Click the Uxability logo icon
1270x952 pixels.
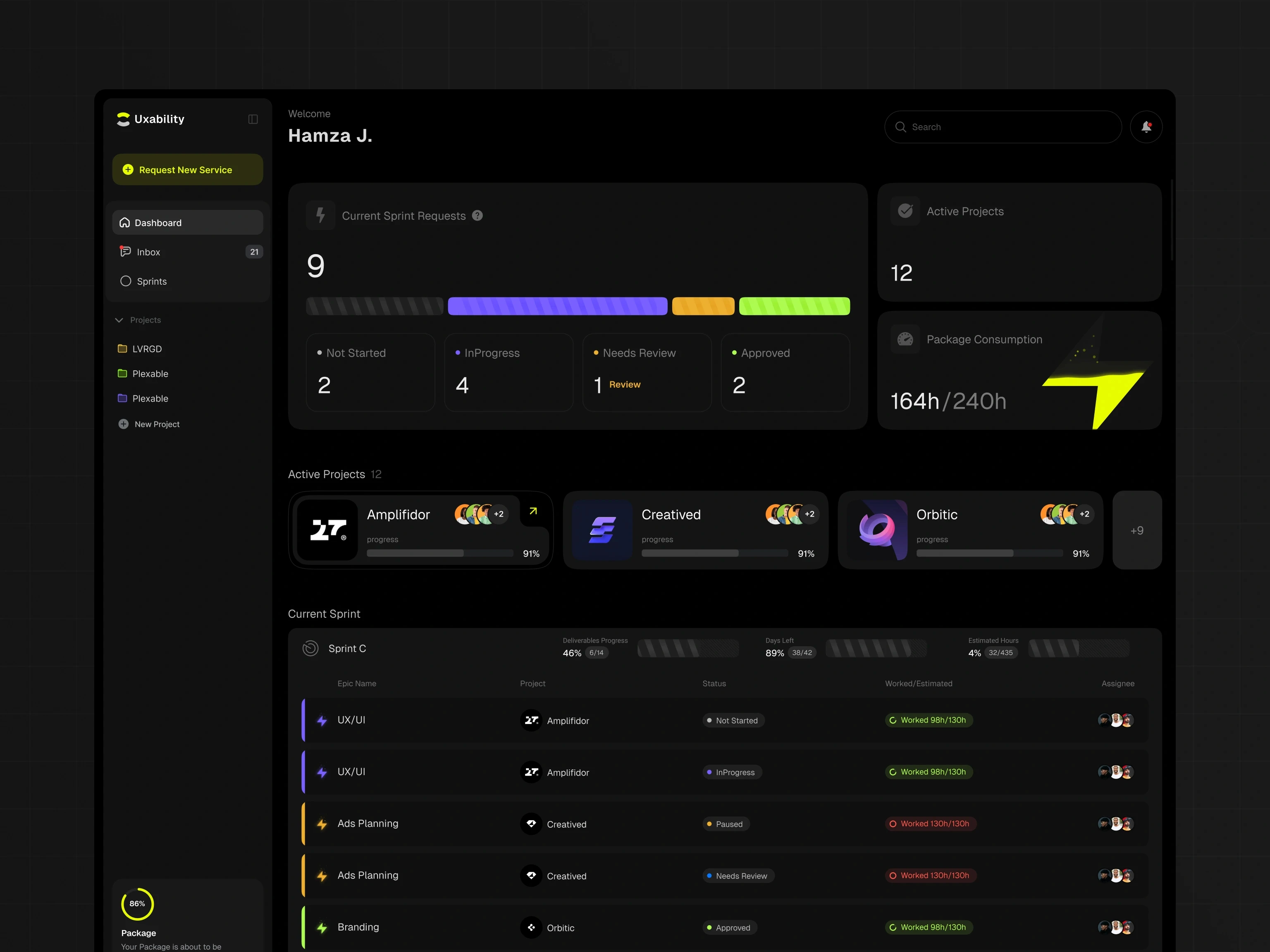pyautogui.click(x=124, y=119)
